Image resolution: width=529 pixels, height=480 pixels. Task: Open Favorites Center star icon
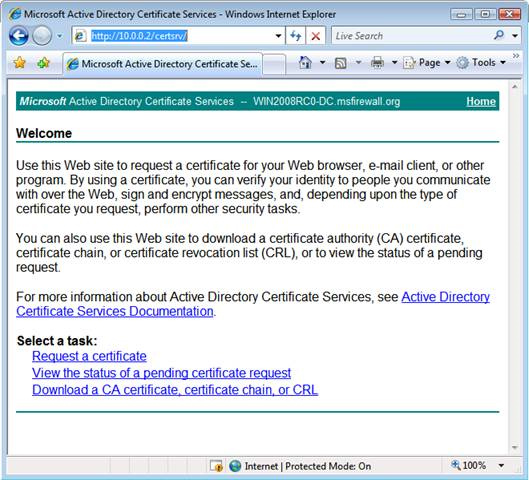coord(20,63)
